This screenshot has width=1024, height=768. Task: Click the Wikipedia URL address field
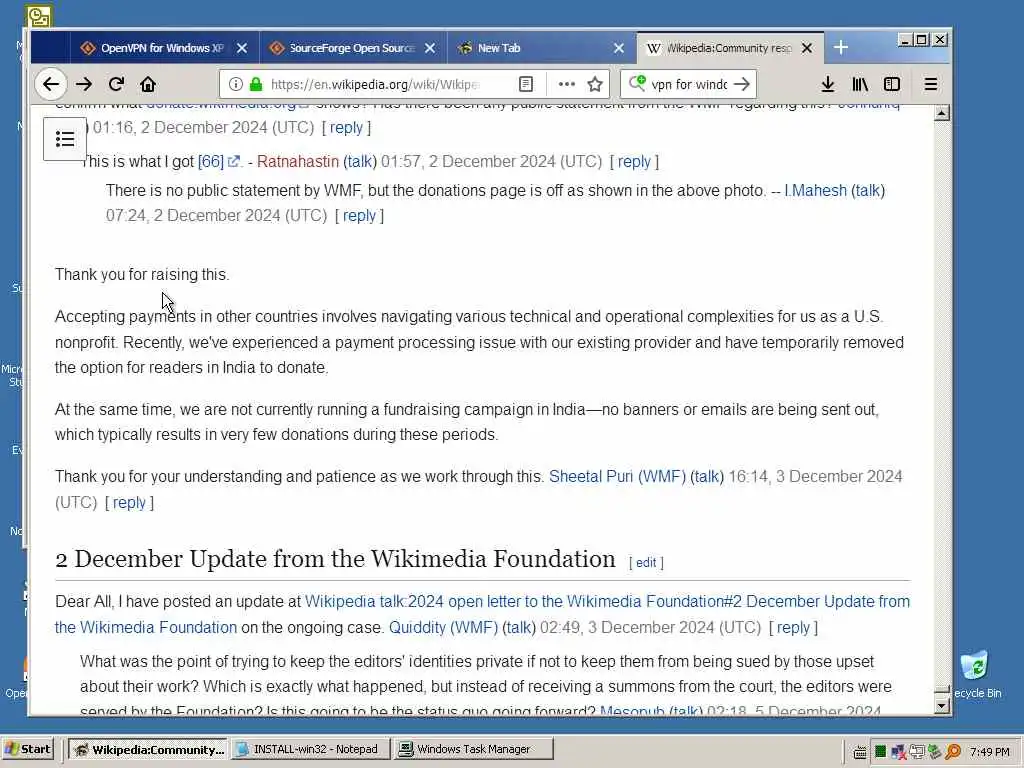376,84
